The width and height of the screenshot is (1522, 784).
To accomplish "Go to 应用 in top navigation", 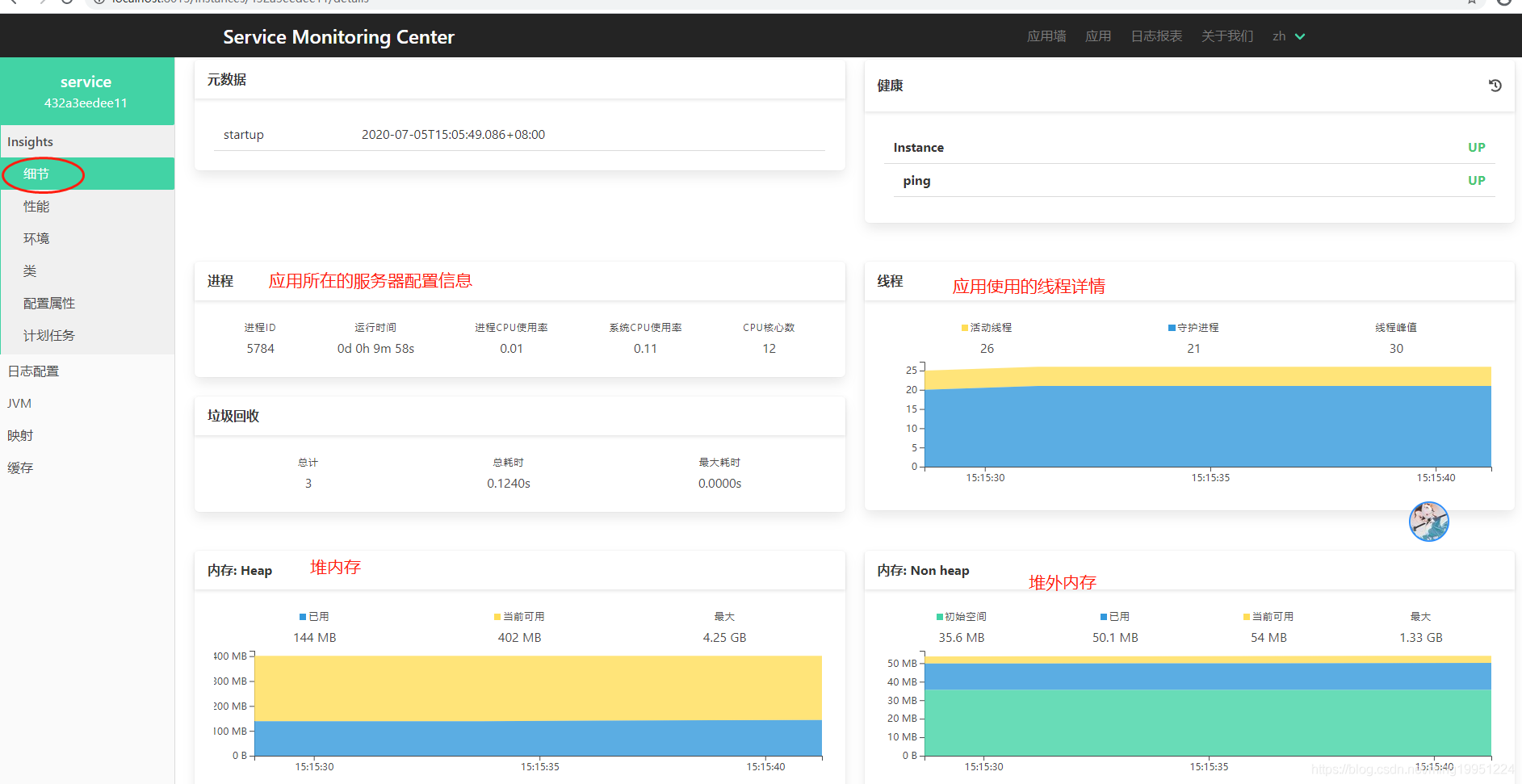I will point(1097,36).
